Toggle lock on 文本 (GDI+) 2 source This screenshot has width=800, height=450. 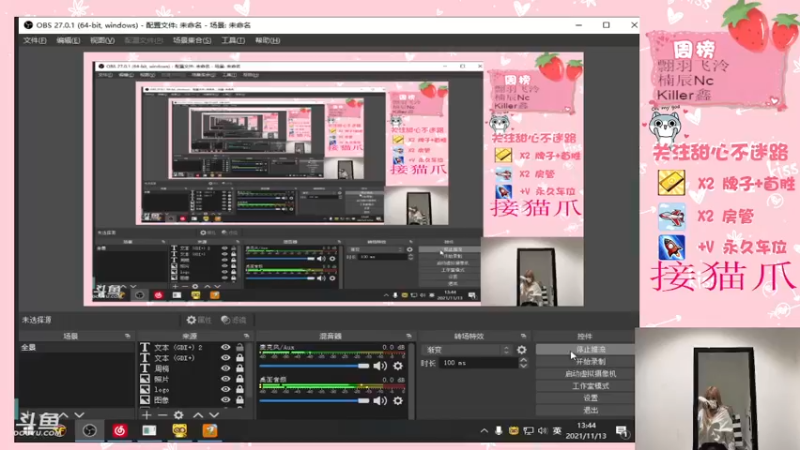click(x=239, y=347)
